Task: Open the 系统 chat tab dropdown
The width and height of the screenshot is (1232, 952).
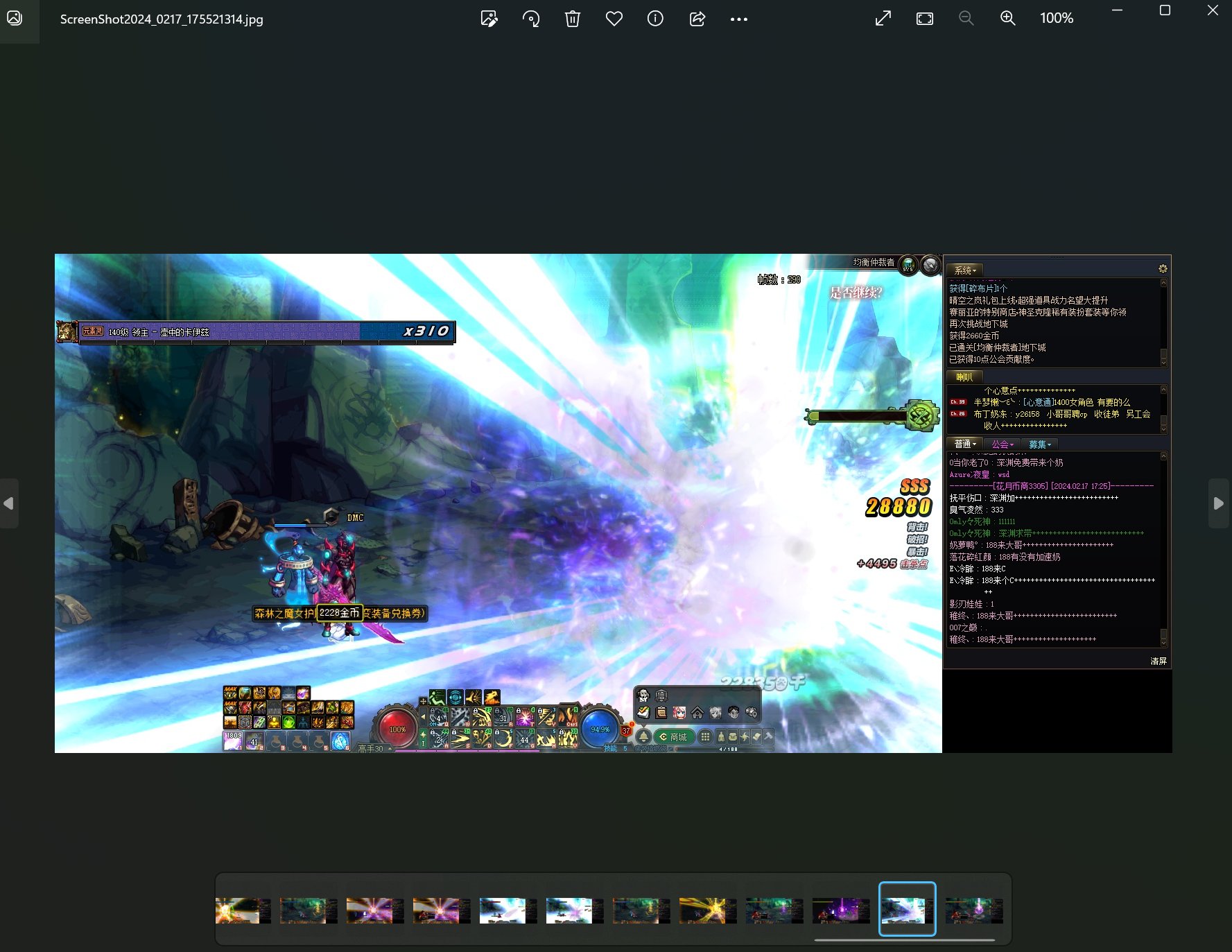Action: (965, 270)
